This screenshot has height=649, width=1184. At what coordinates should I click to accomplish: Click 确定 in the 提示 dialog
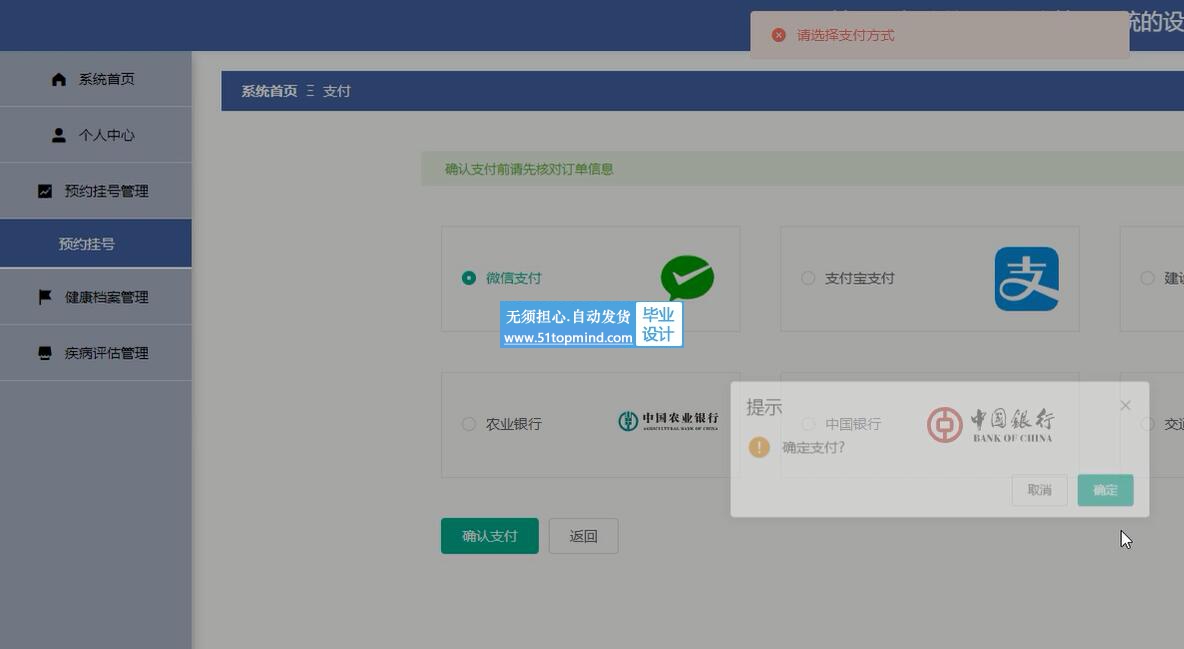[1105, 490]
